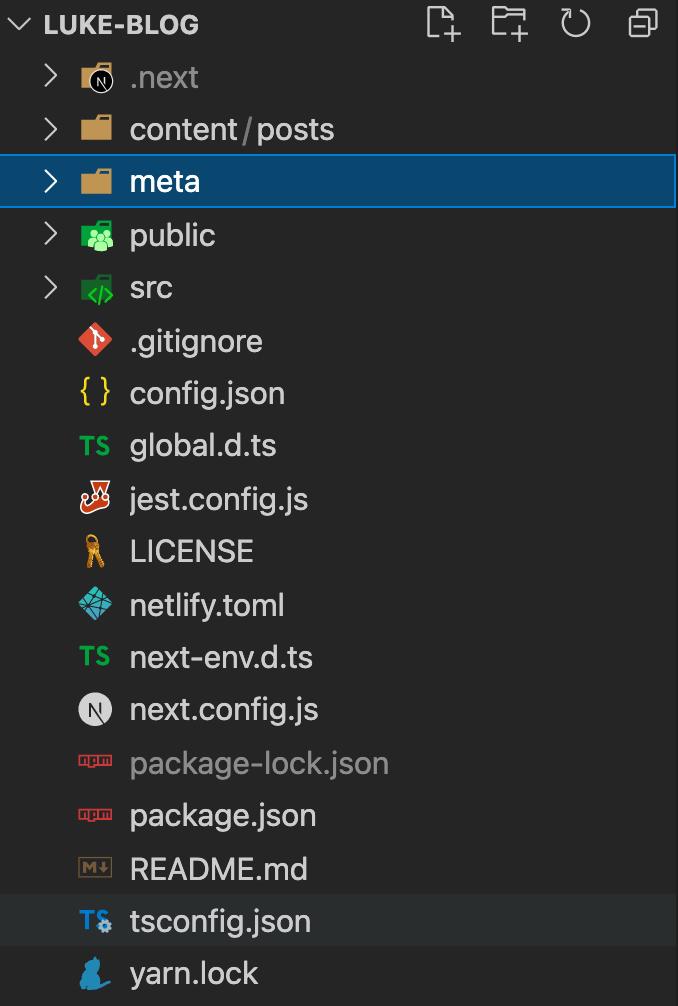678x1006 pixels.
Task: Expand the src folder arrow
Action: point(51,287)
